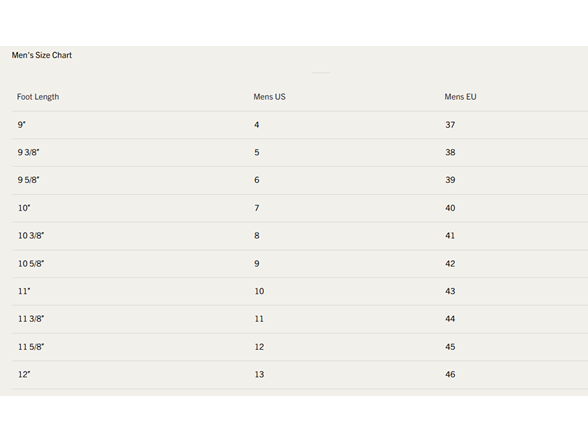Select the Mens EU column header
This screenshot has height=441, width=588.
pyautogui.click(x=460, y=97)
